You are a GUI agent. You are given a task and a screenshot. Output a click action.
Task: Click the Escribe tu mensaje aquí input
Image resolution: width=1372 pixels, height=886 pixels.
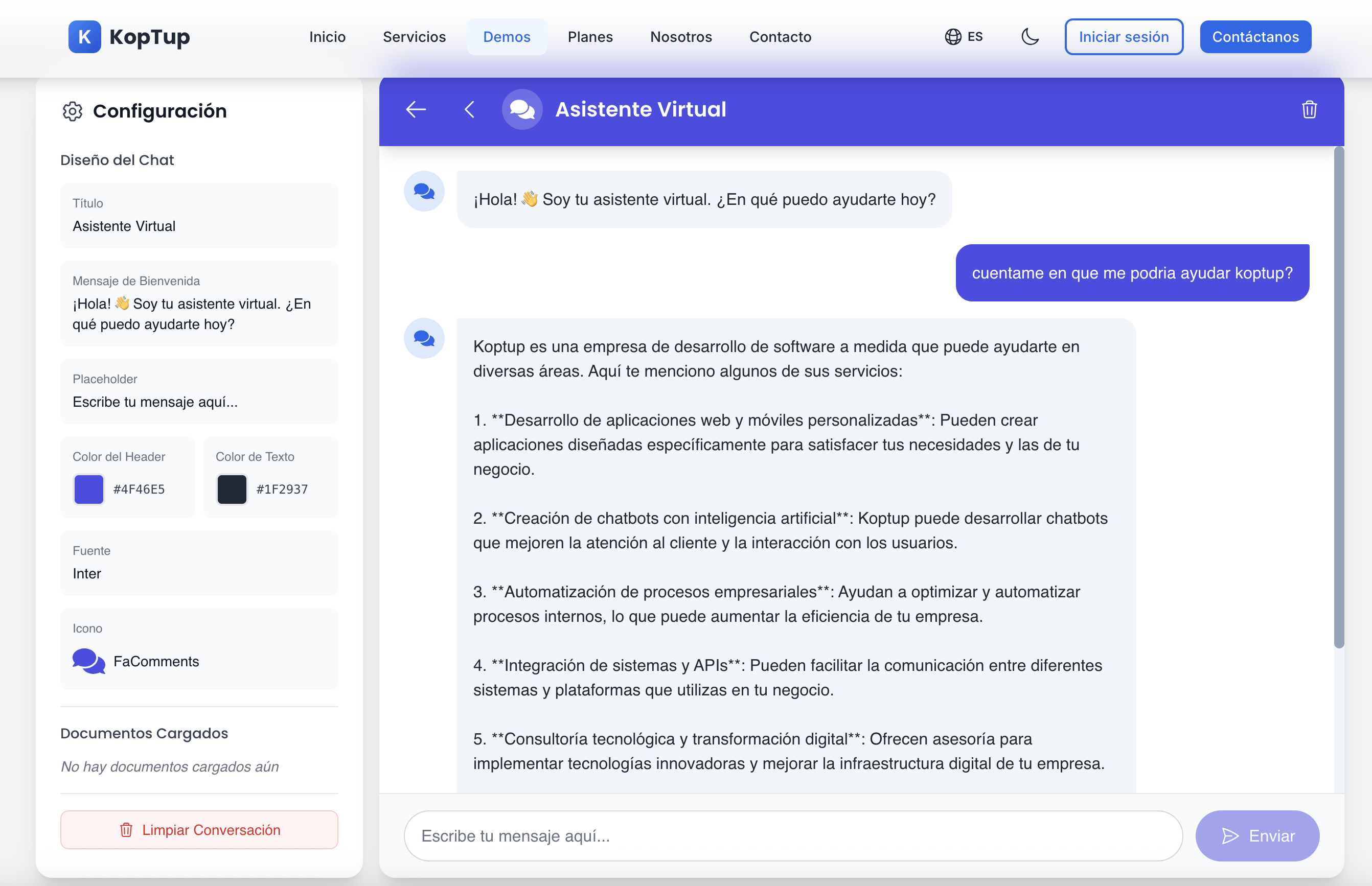(792, 836)
